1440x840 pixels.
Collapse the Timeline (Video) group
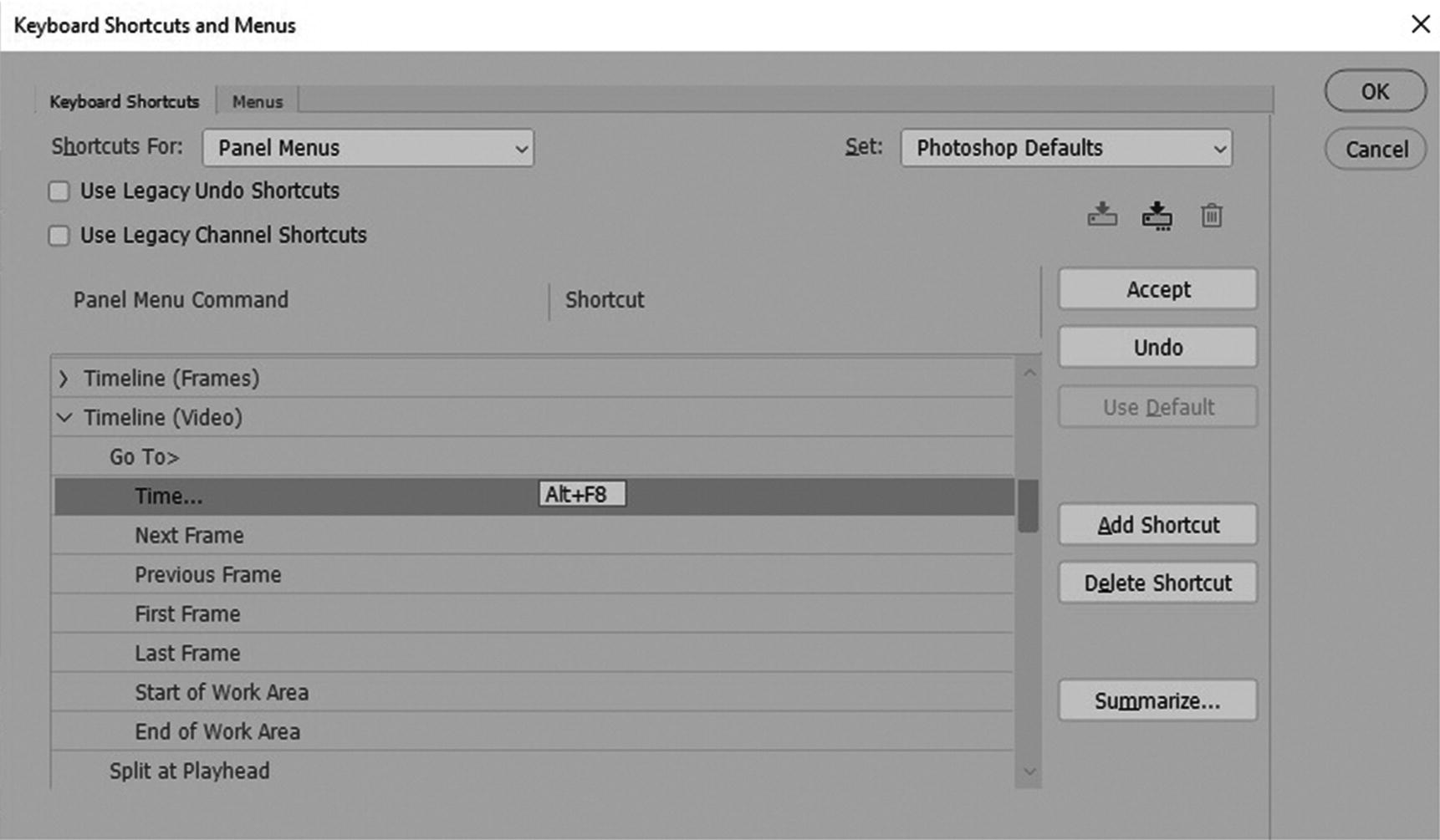coord(64,417)
